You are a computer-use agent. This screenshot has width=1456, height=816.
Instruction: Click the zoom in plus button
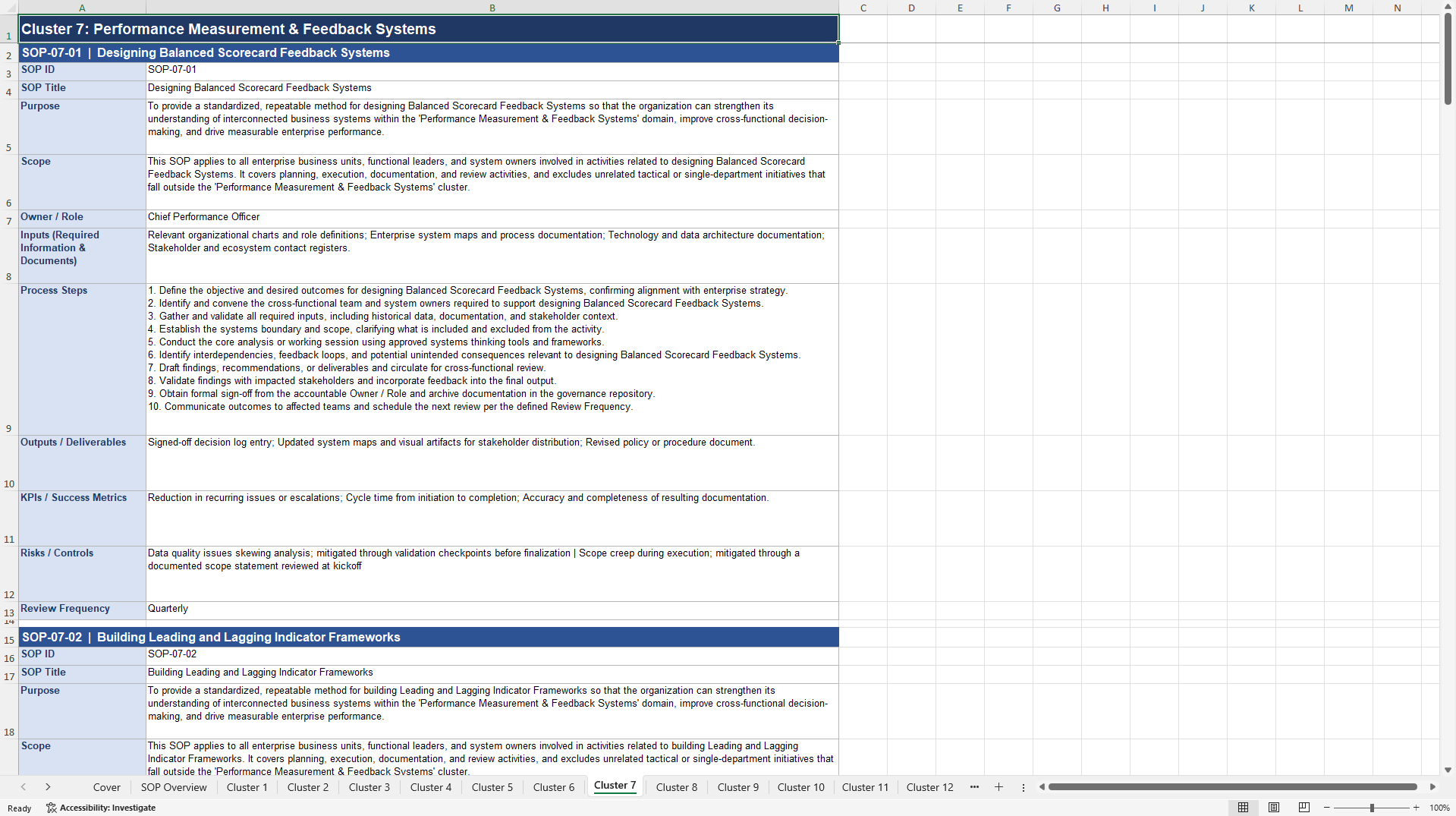(x=1416, y=808)
